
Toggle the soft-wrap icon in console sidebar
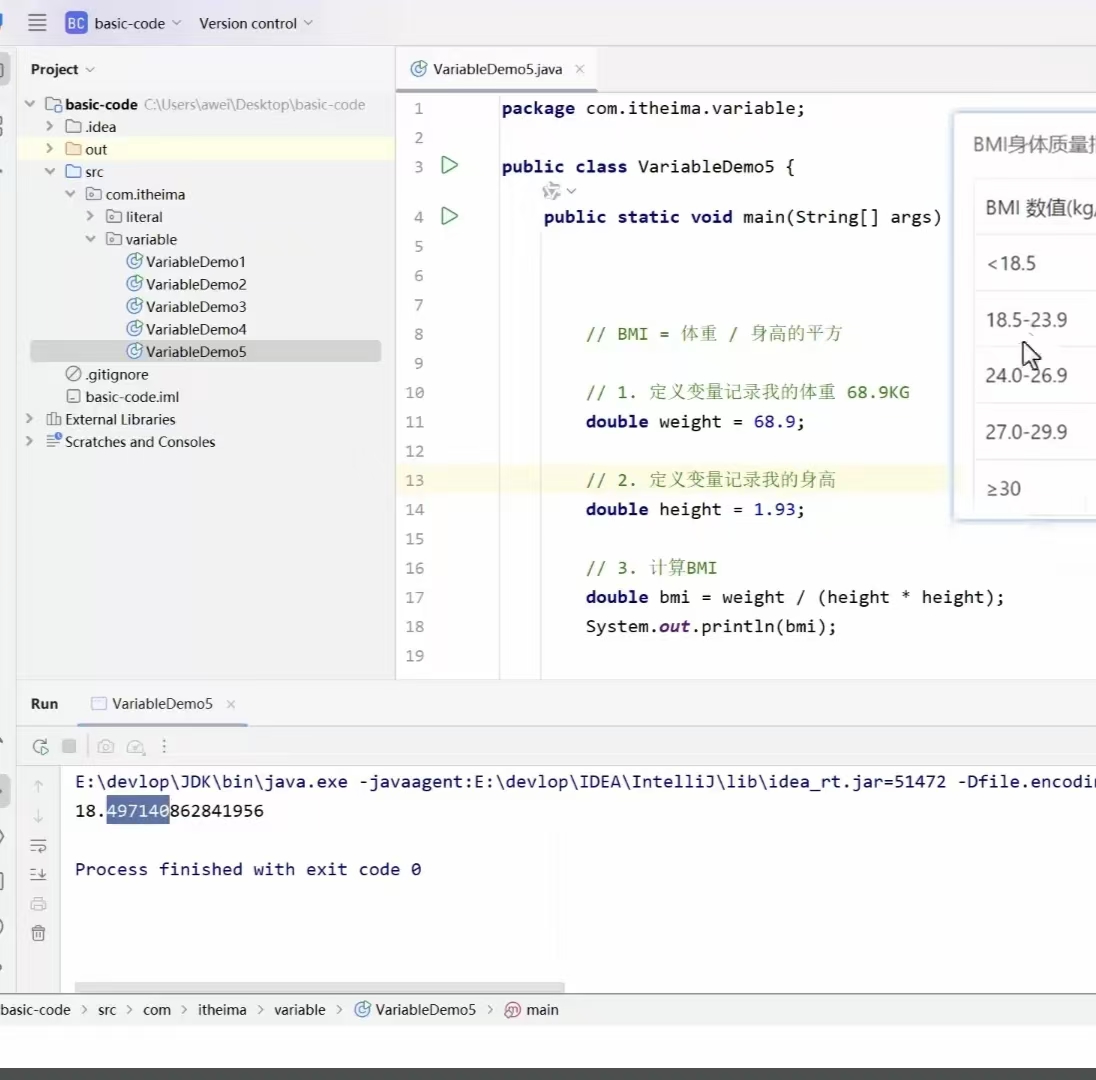click(x=38, y=846)
